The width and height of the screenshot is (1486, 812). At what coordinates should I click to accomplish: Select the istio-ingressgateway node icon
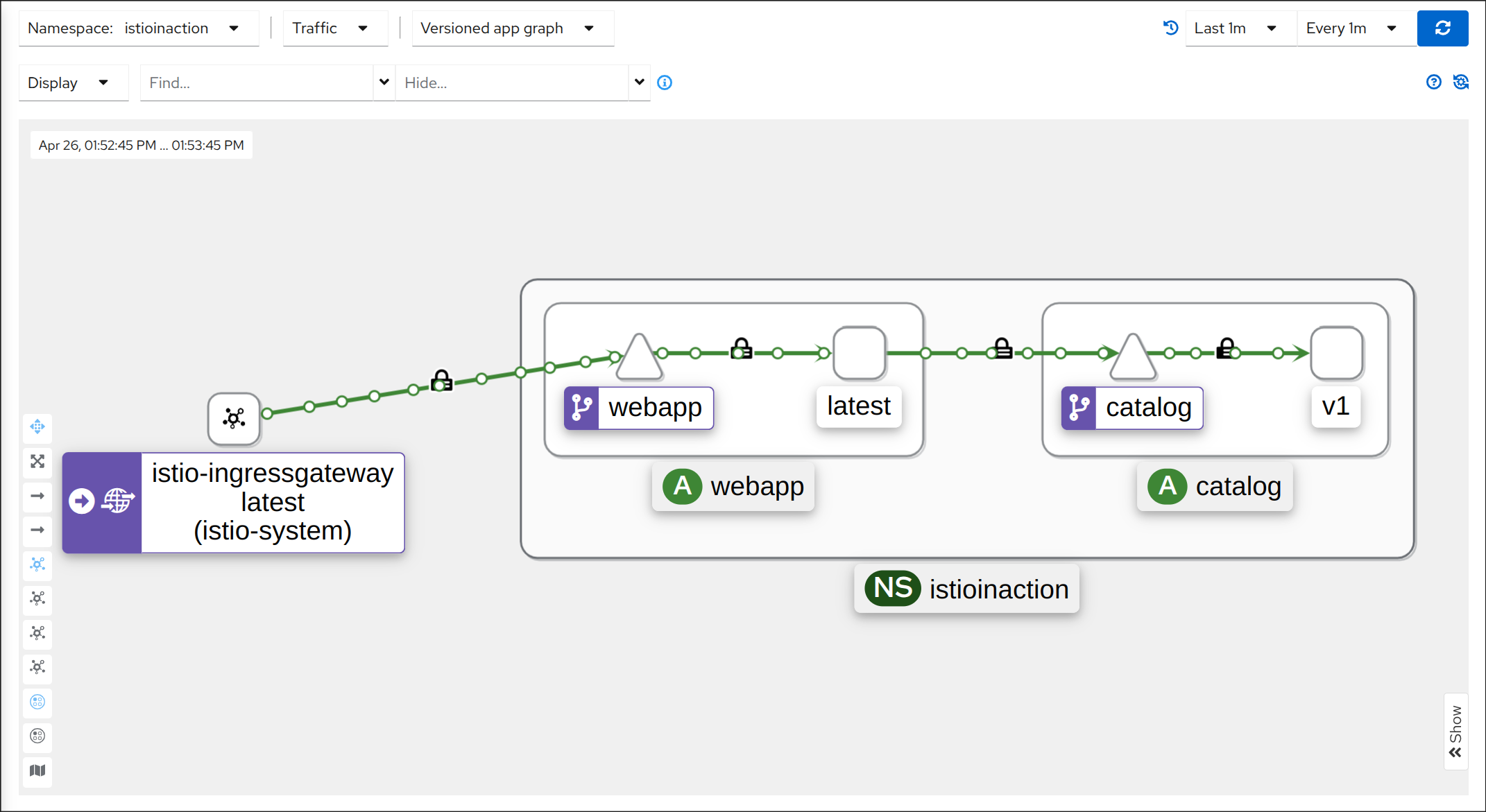pyautogui.click(x=234, y=418)
